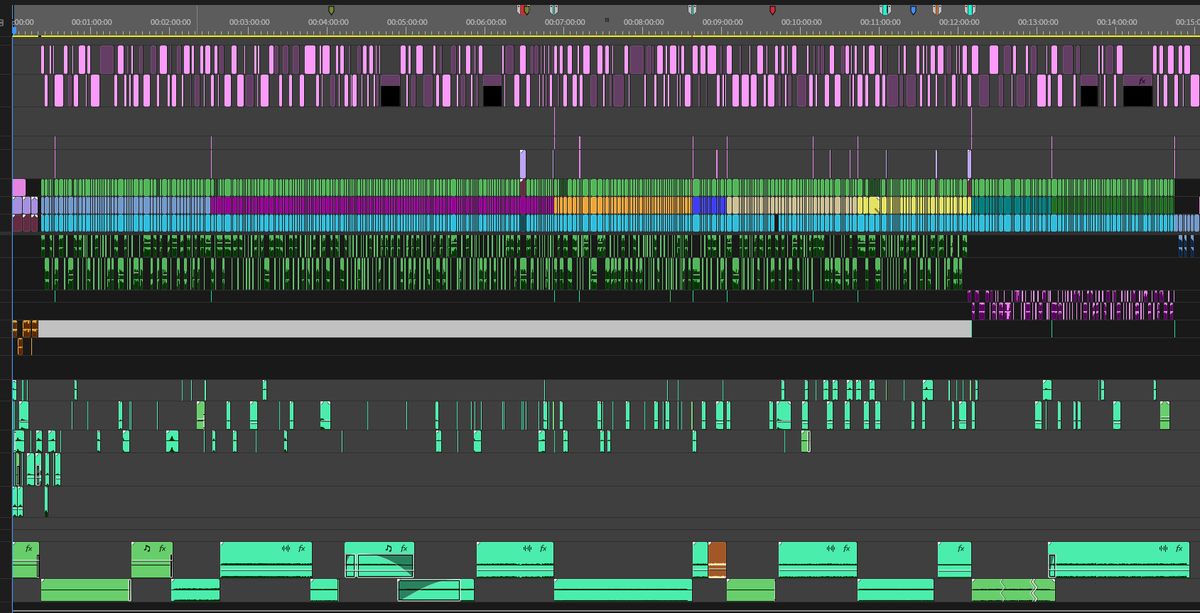Click the olive marker at 00:04:00:00

coord(332,10)
